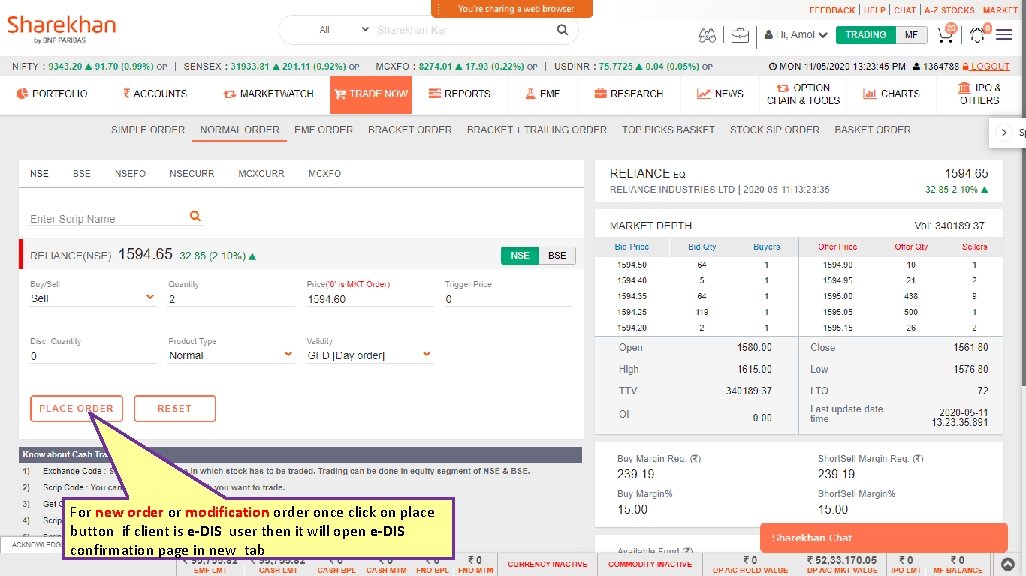Viewport: 1026px width, 576px height.
Task: Click the Quantity input field
Action: 230,298
